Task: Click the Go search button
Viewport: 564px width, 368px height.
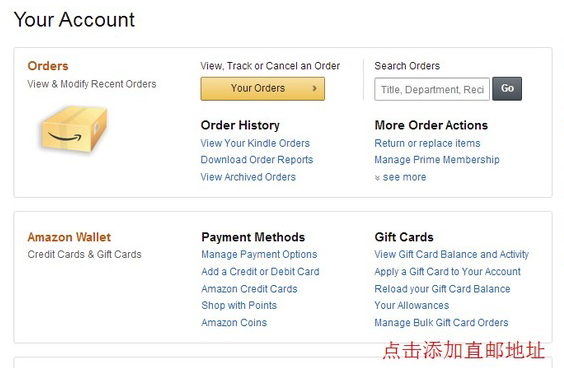Action: 507,88
